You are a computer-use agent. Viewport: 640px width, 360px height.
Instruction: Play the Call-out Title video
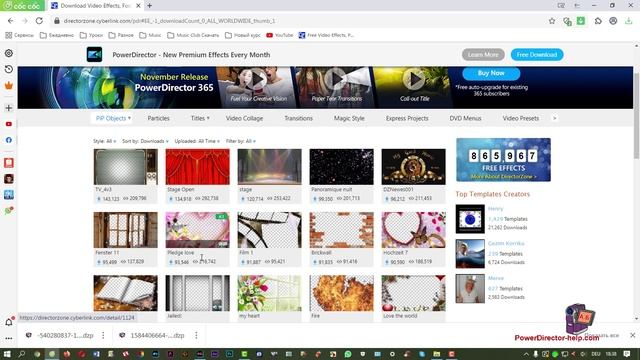tap(414, 79)
